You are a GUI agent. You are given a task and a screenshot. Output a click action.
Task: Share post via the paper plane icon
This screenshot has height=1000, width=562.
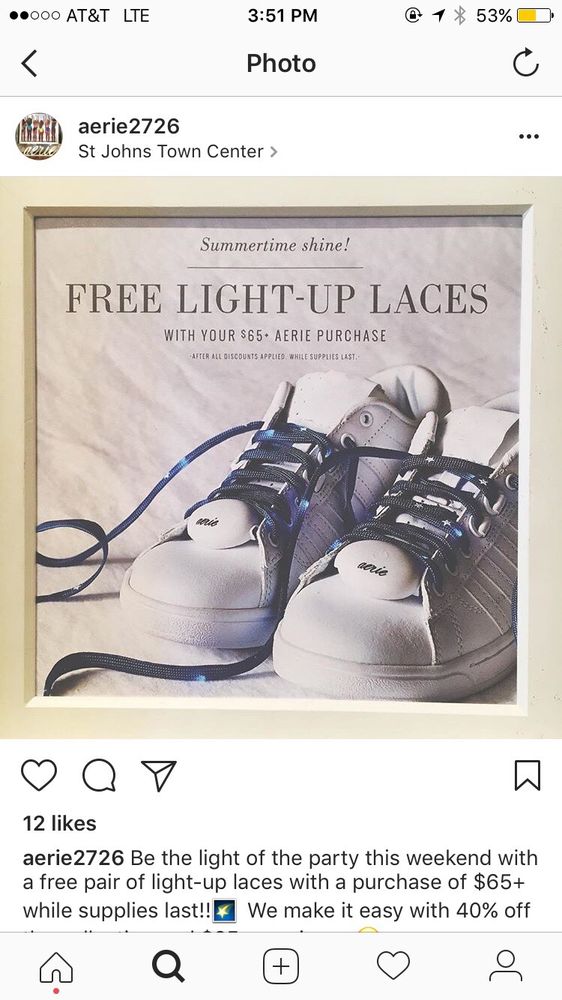coord(158,776)
